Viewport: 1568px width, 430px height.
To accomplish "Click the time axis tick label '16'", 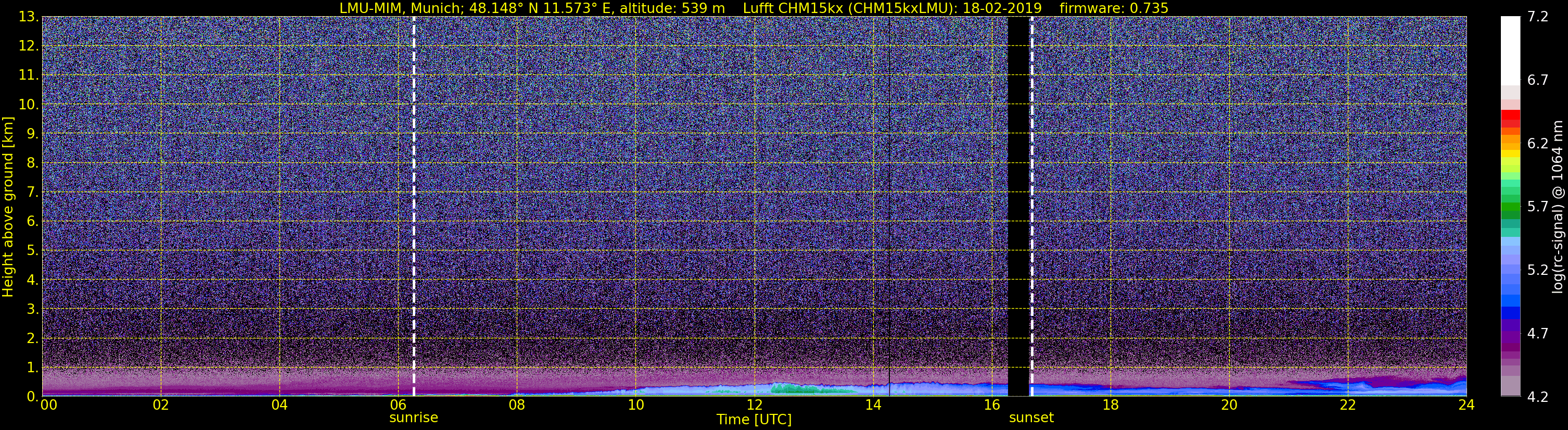I will 991,405.
